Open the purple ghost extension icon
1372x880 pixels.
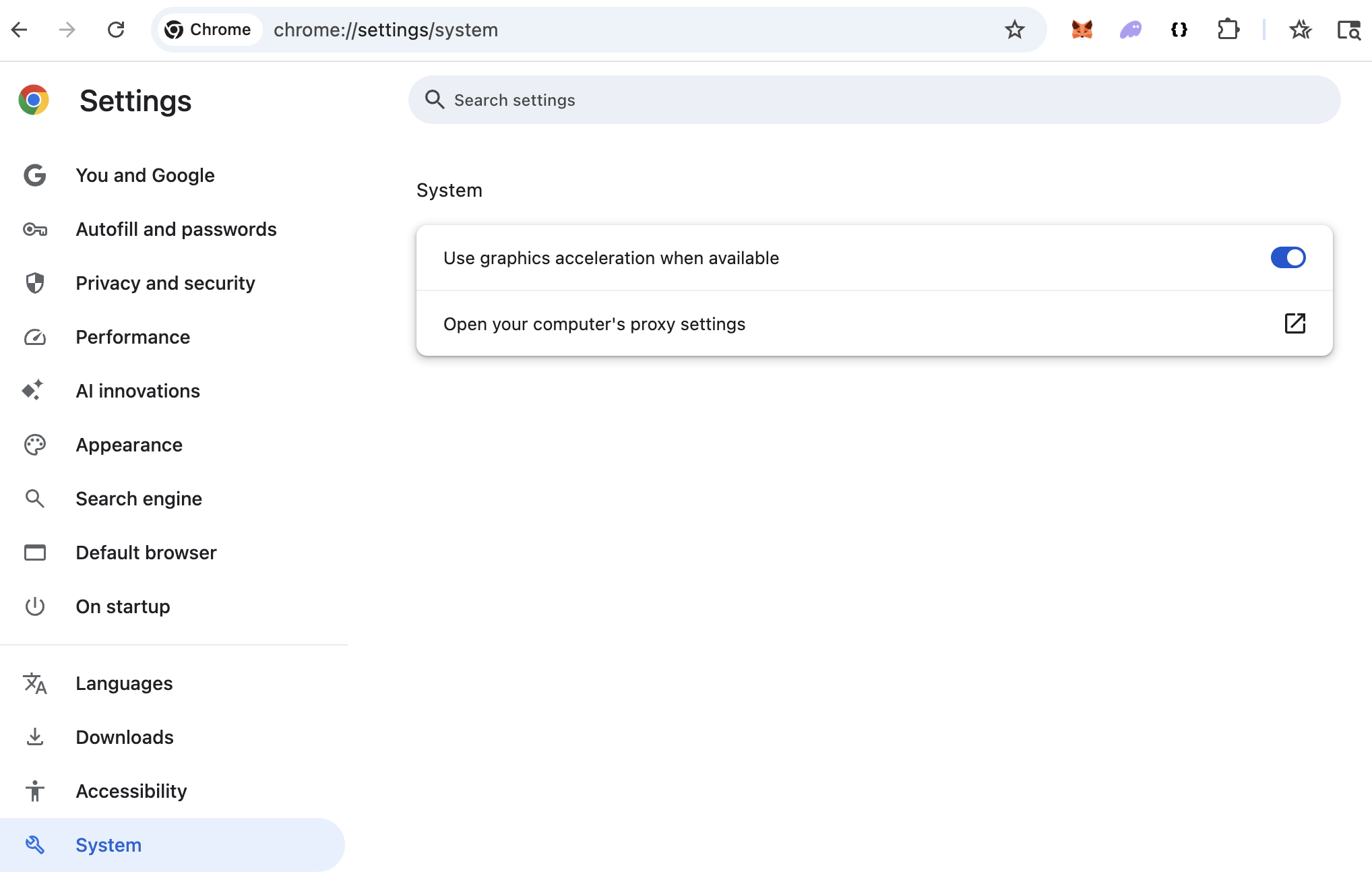[x=1131, y=30]
